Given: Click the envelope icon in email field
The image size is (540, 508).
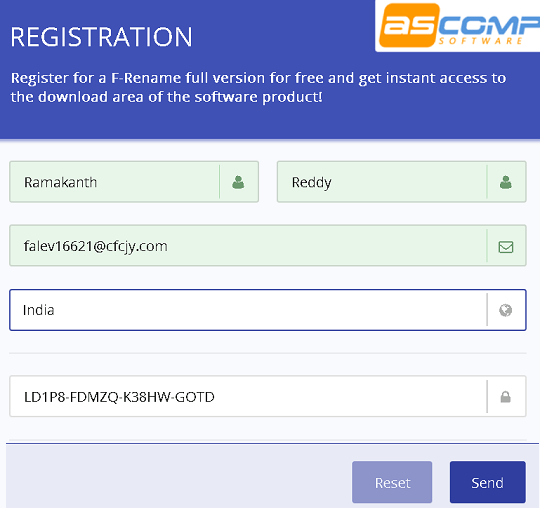Looking at the screenshot, I should 506,247.
